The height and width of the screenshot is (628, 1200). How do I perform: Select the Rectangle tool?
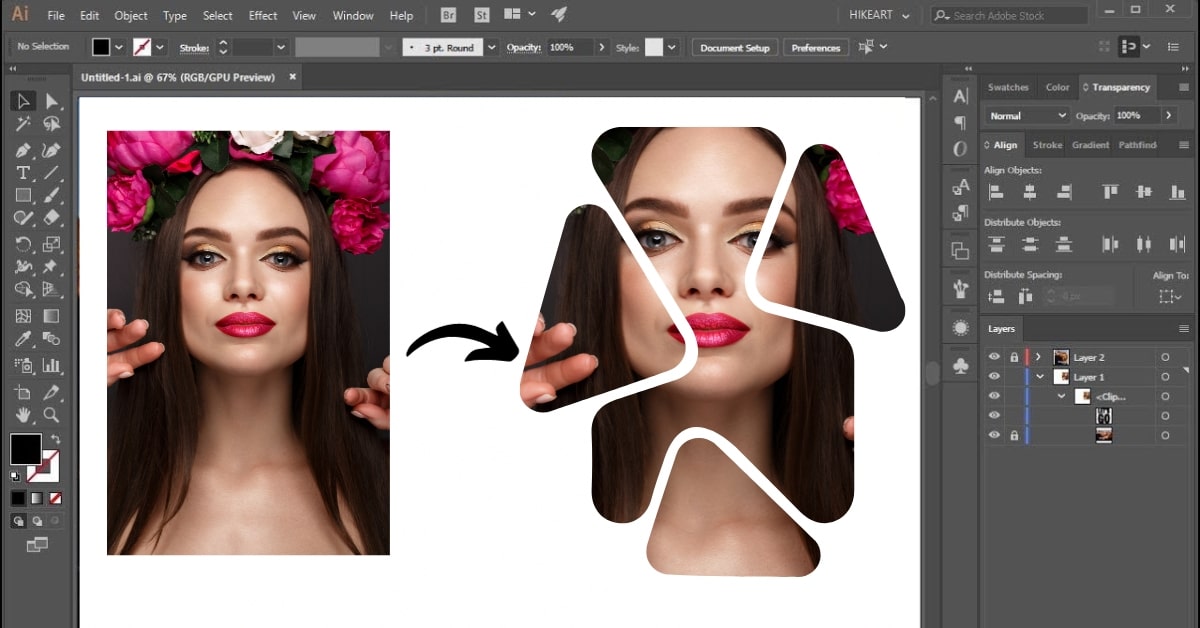coord(23,196)
